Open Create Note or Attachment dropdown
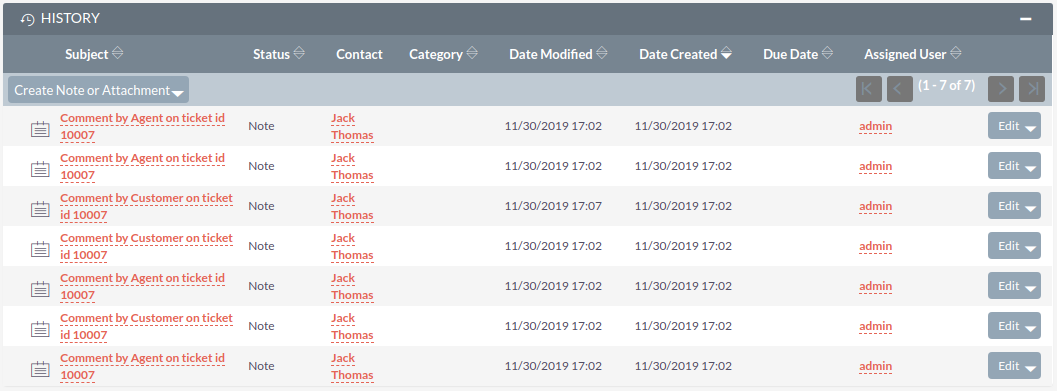The width and height of the screenshot is (1057, 391). (98, 90)
